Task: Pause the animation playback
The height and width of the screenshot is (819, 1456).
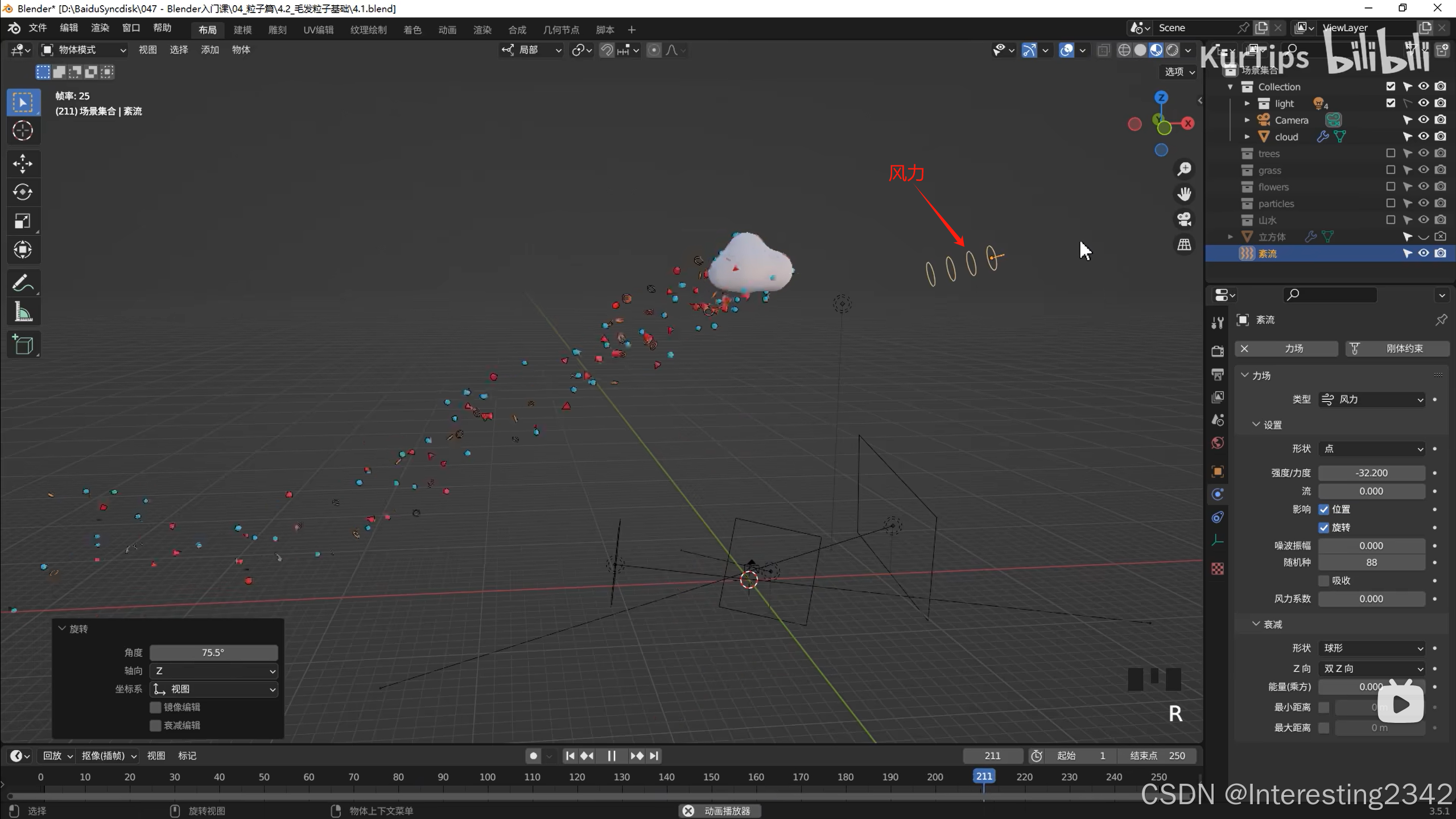Action: point(612,756)
